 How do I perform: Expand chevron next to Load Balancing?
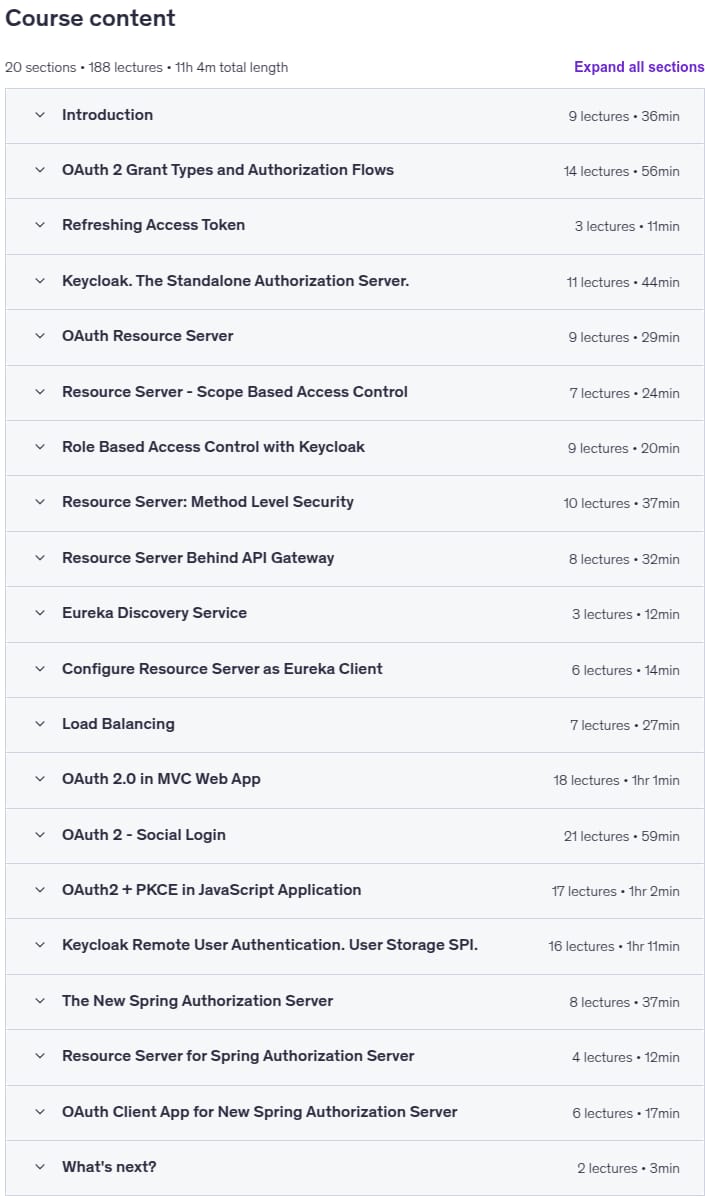click(40, 724)
